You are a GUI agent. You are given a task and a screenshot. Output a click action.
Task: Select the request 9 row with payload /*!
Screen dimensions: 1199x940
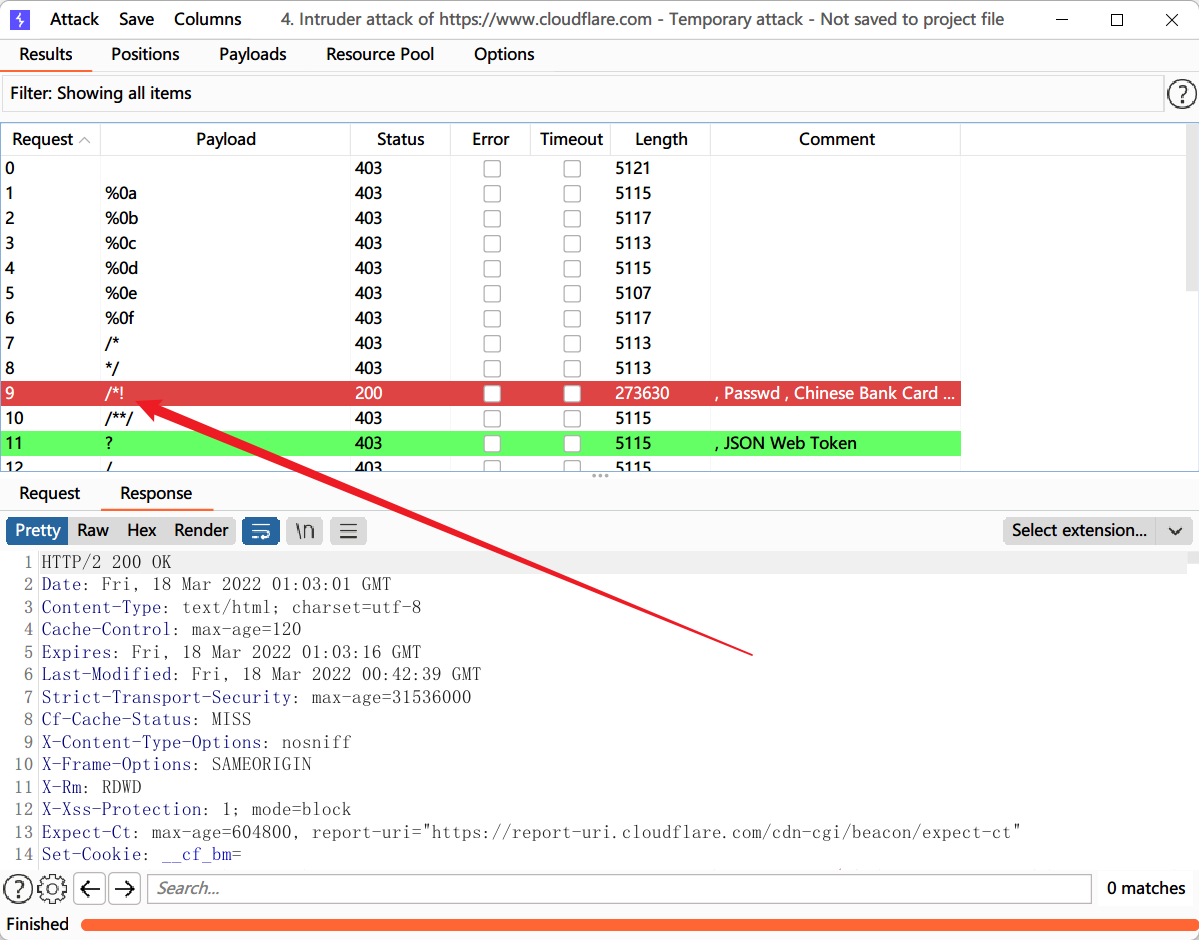point(480,393)
